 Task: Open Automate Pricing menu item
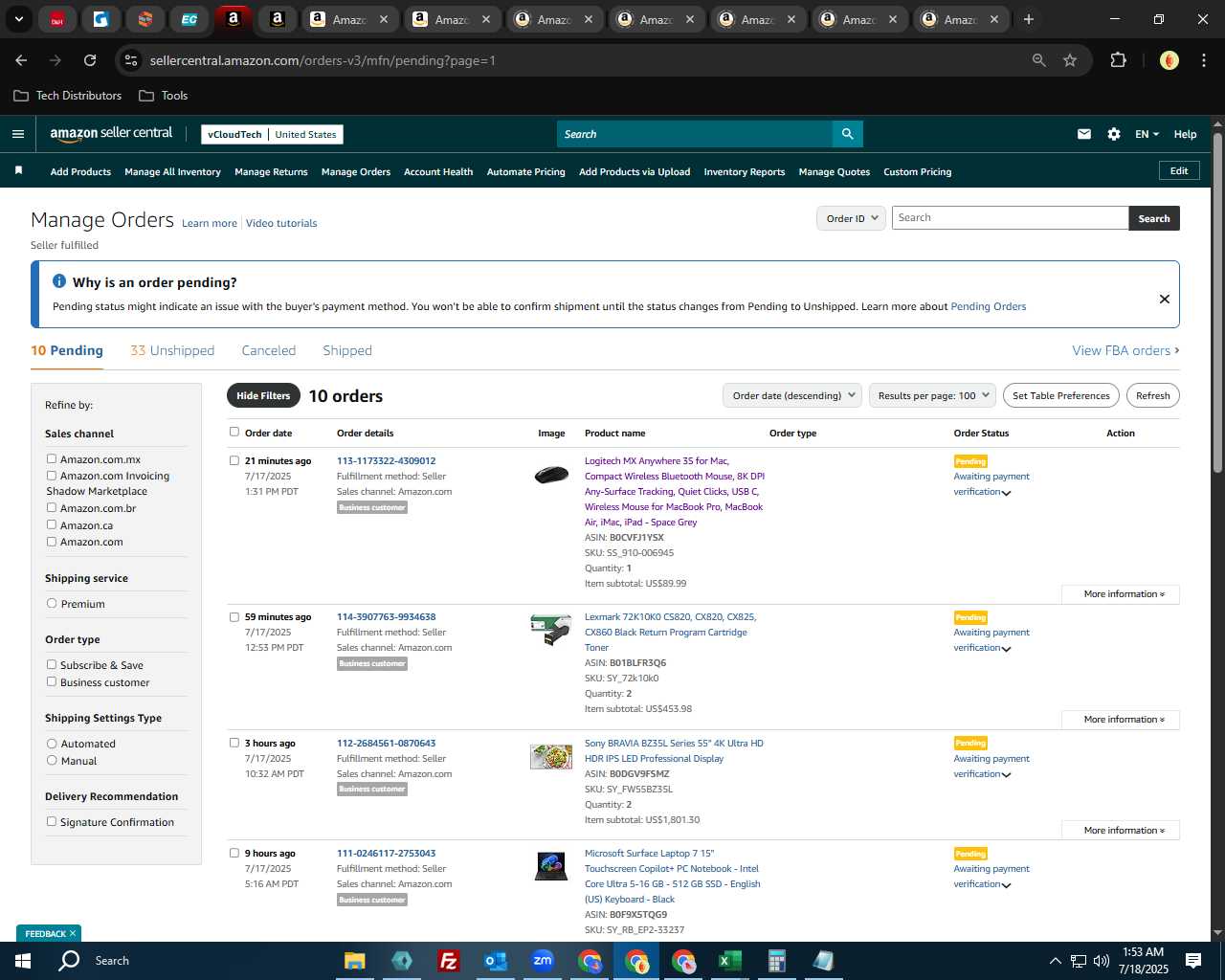(x=526, y=172)
